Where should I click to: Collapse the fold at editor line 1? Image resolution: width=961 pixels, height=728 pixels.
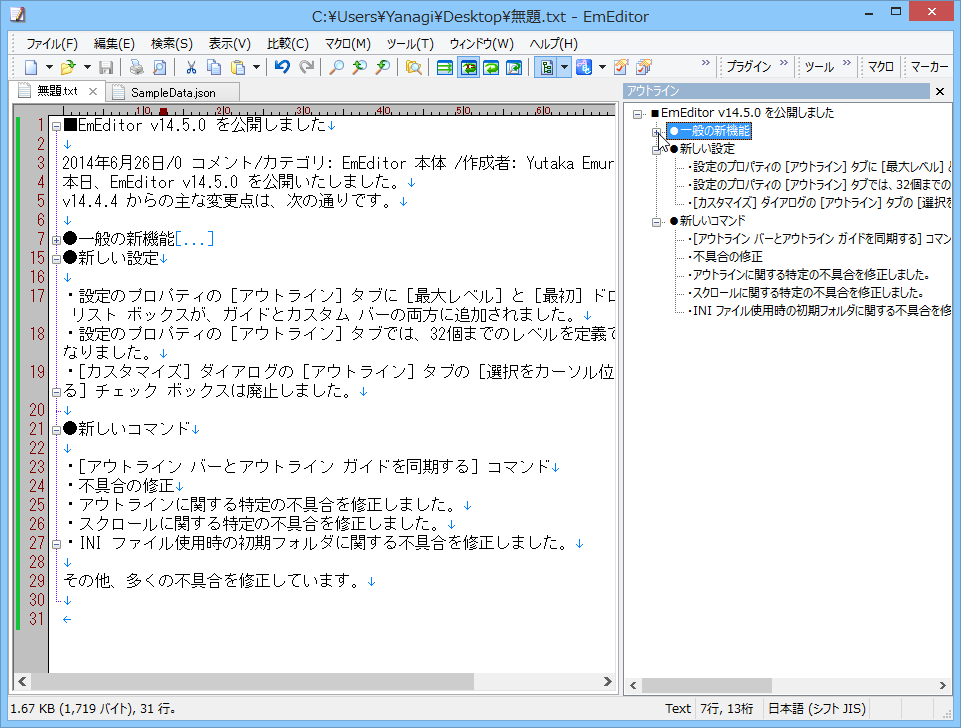pyautogui.click(x=56, y=127)
